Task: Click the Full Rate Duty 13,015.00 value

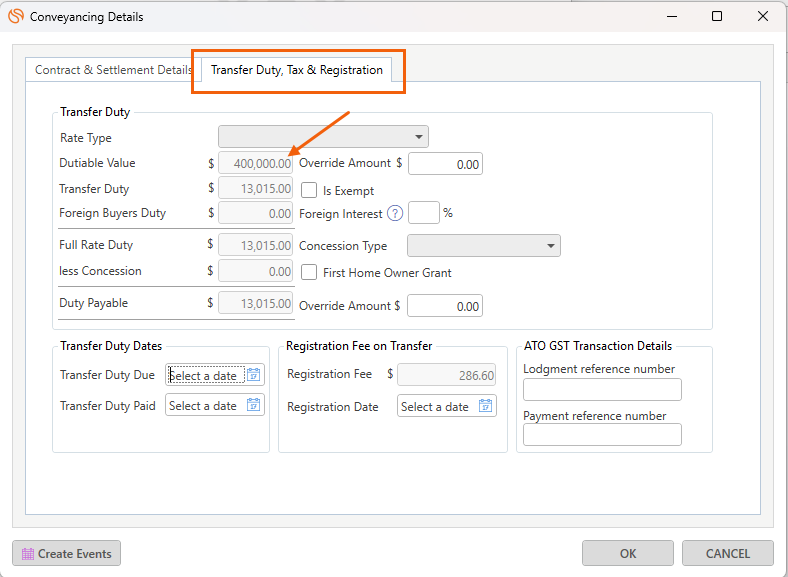Action: [x=255, y=245]
